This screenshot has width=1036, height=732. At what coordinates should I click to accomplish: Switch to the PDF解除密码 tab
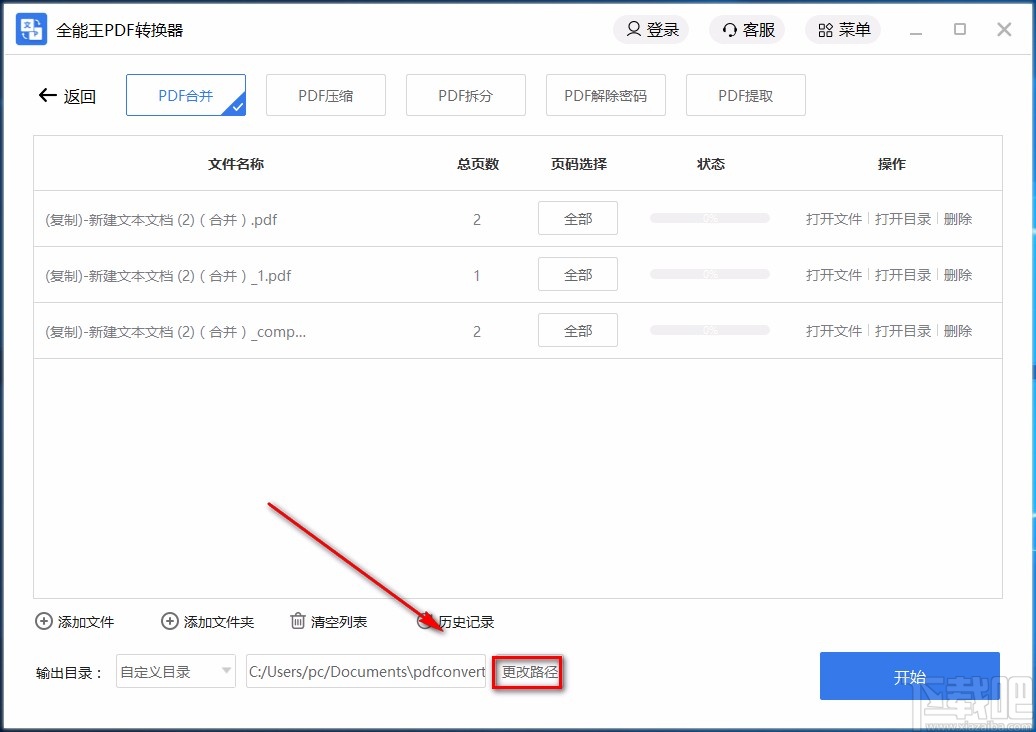606,95
